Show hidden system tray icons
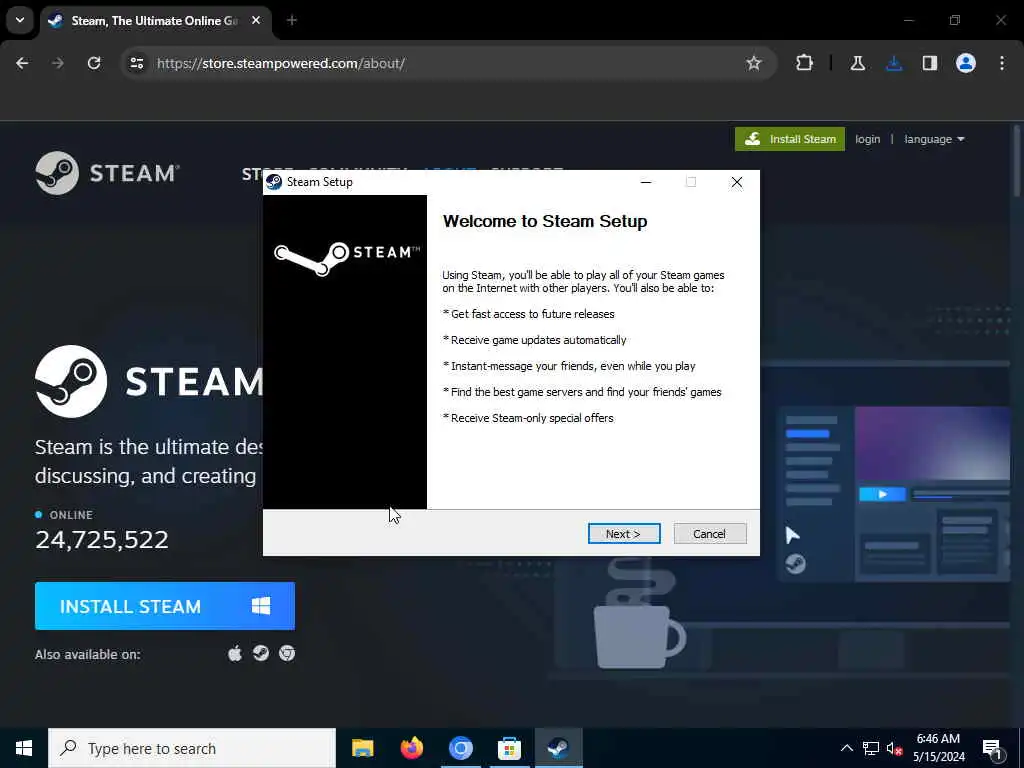 (x=846, y=748)
